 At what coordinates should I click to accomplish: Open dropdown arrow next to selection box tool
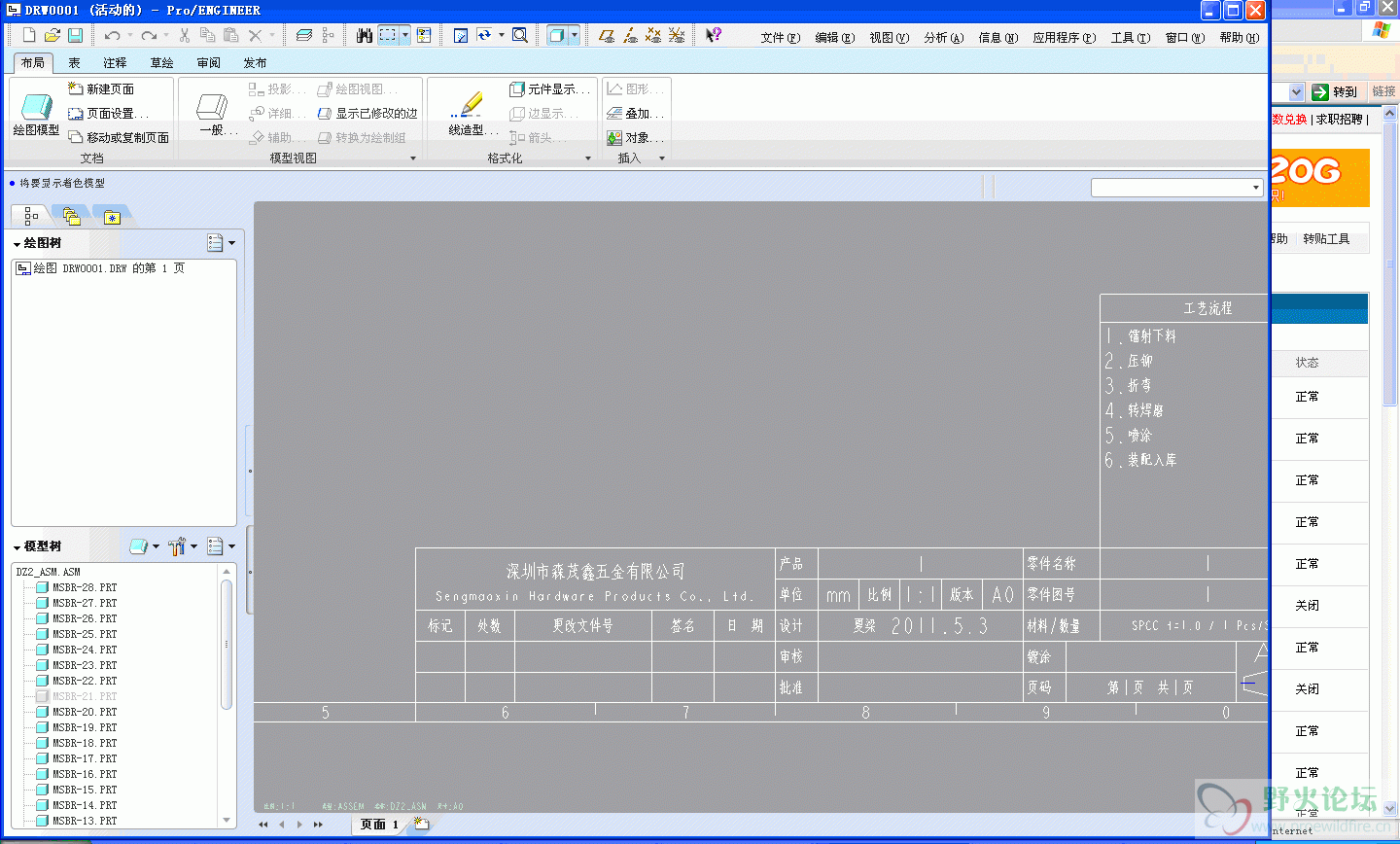coord(405,35)
